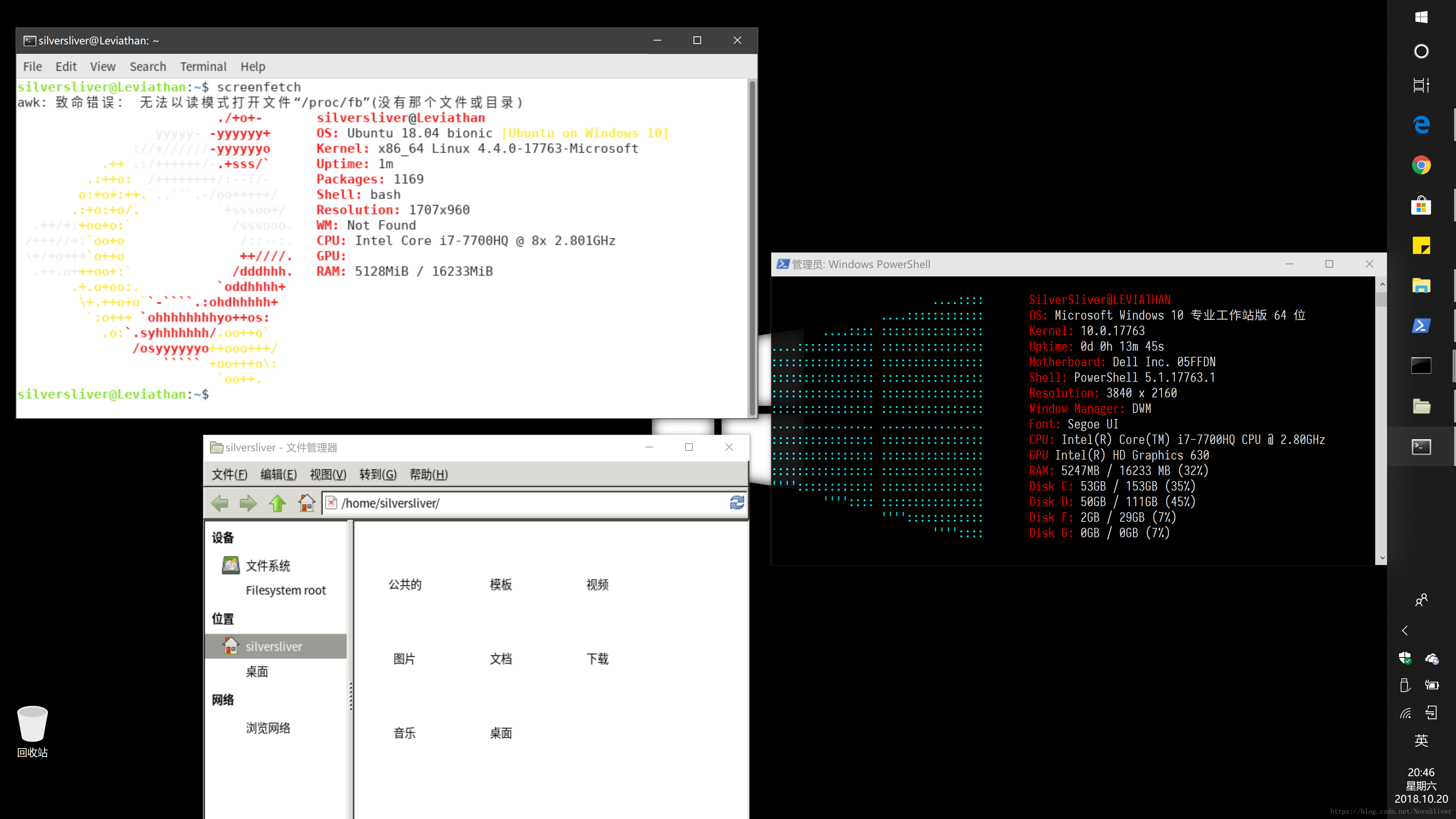
Task: Select the 公共的 folder
Action: (x=405, y=584)
